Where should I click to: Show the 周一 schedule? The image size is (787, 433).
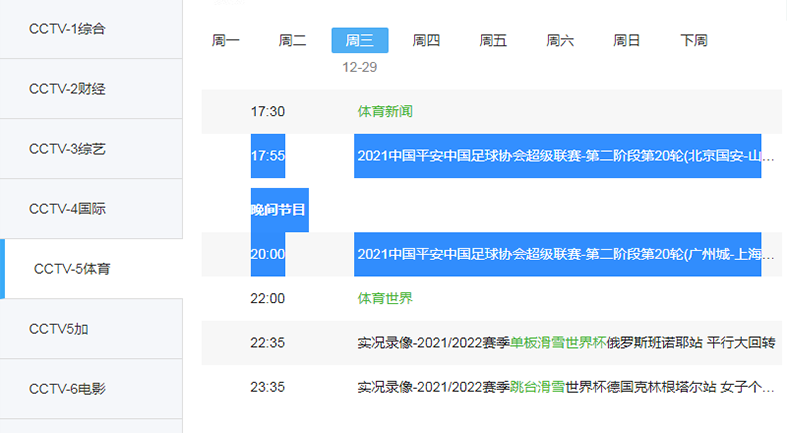point(226,40)
